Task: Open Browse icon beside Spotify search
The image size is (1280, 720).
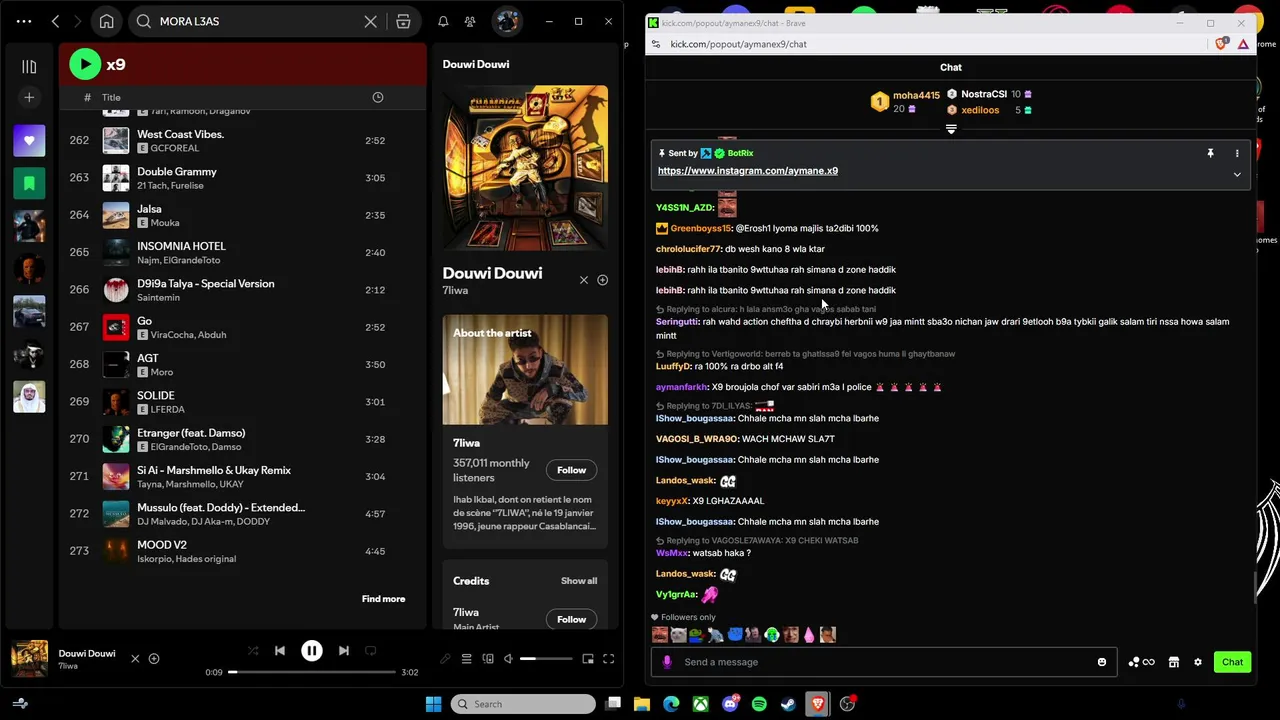Action: pos(403,21)
